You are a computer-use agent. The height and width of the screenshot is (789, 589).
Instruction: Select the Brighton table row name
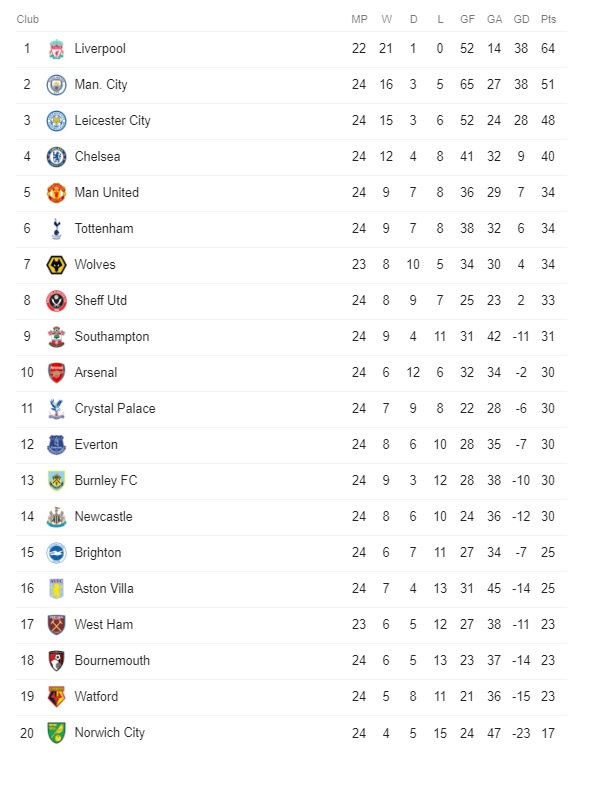coord(98,553)
